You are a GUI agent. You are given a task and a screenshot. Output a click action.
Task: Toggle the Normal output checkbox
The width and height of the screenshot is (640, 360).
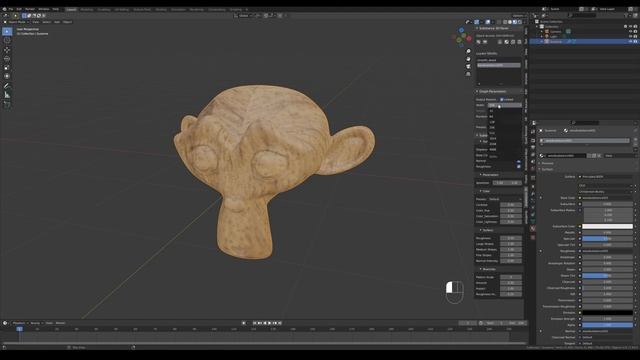[519, 161]
